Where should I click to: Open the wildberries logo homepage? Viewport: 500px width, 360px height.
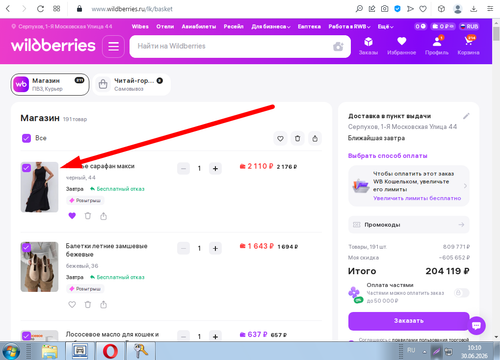coord(53,46)
